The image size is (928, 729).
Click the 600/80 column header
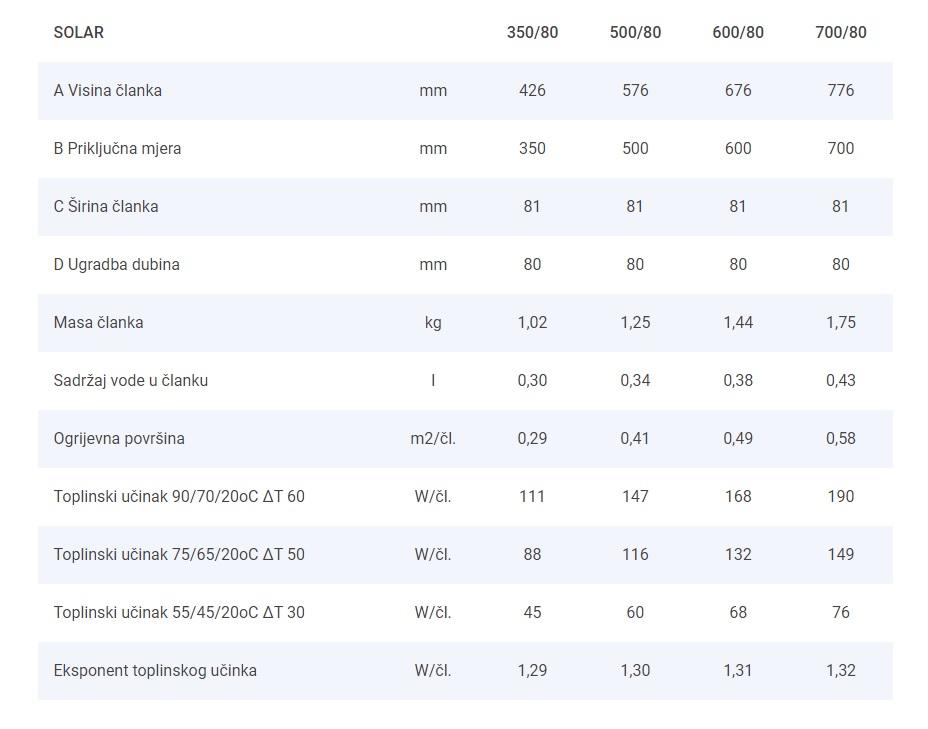[x=738, y=32]
